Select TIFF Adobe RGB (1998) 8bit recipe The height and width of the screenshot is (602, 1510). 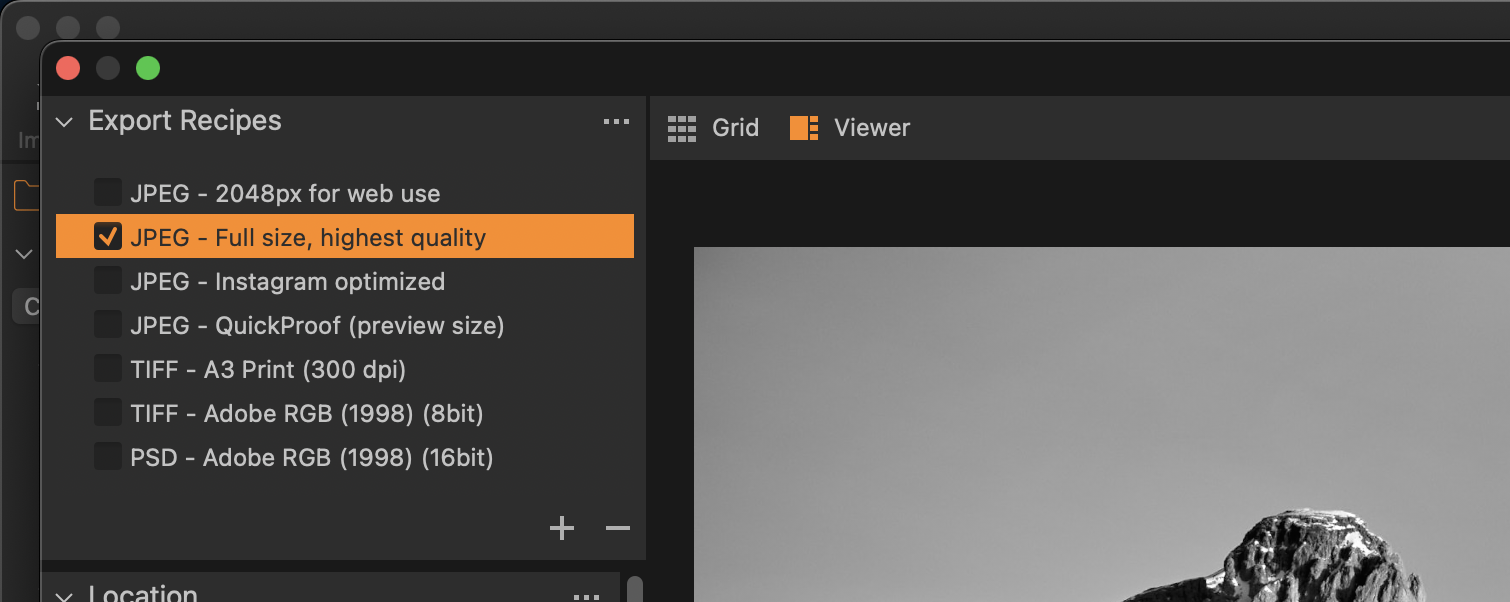(306, 414)
